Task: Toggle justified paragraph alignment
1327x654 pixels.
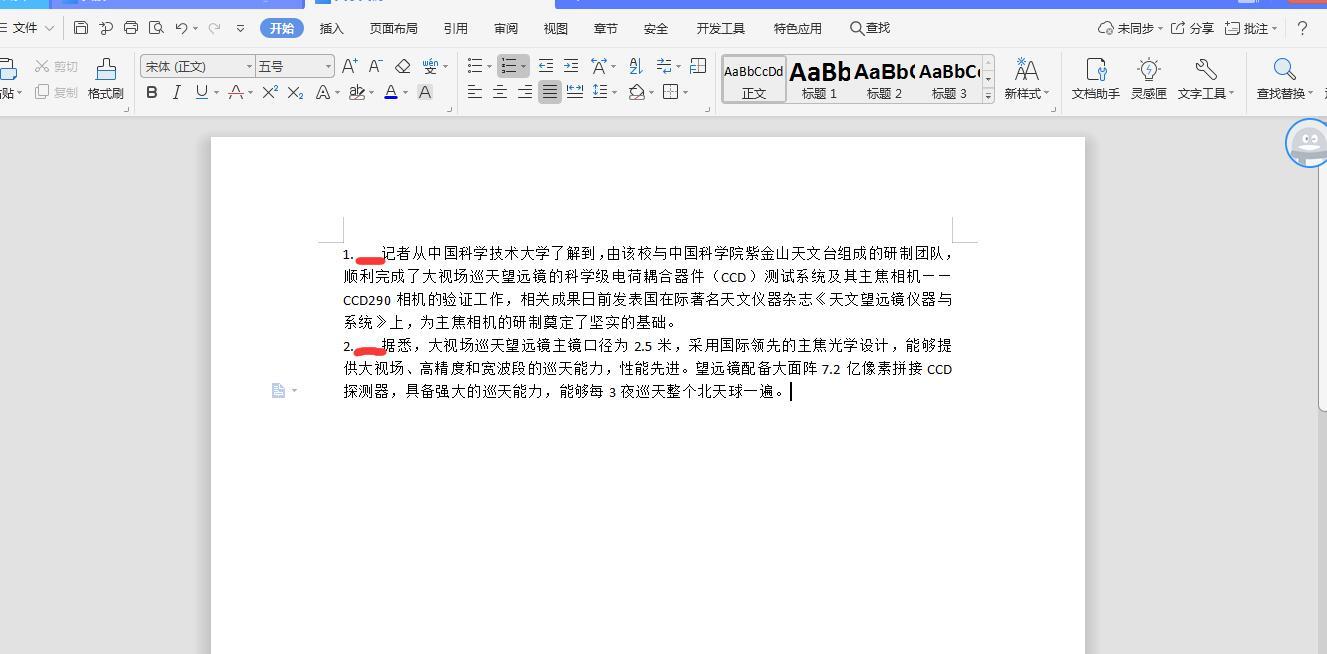Action: point(549,92)
